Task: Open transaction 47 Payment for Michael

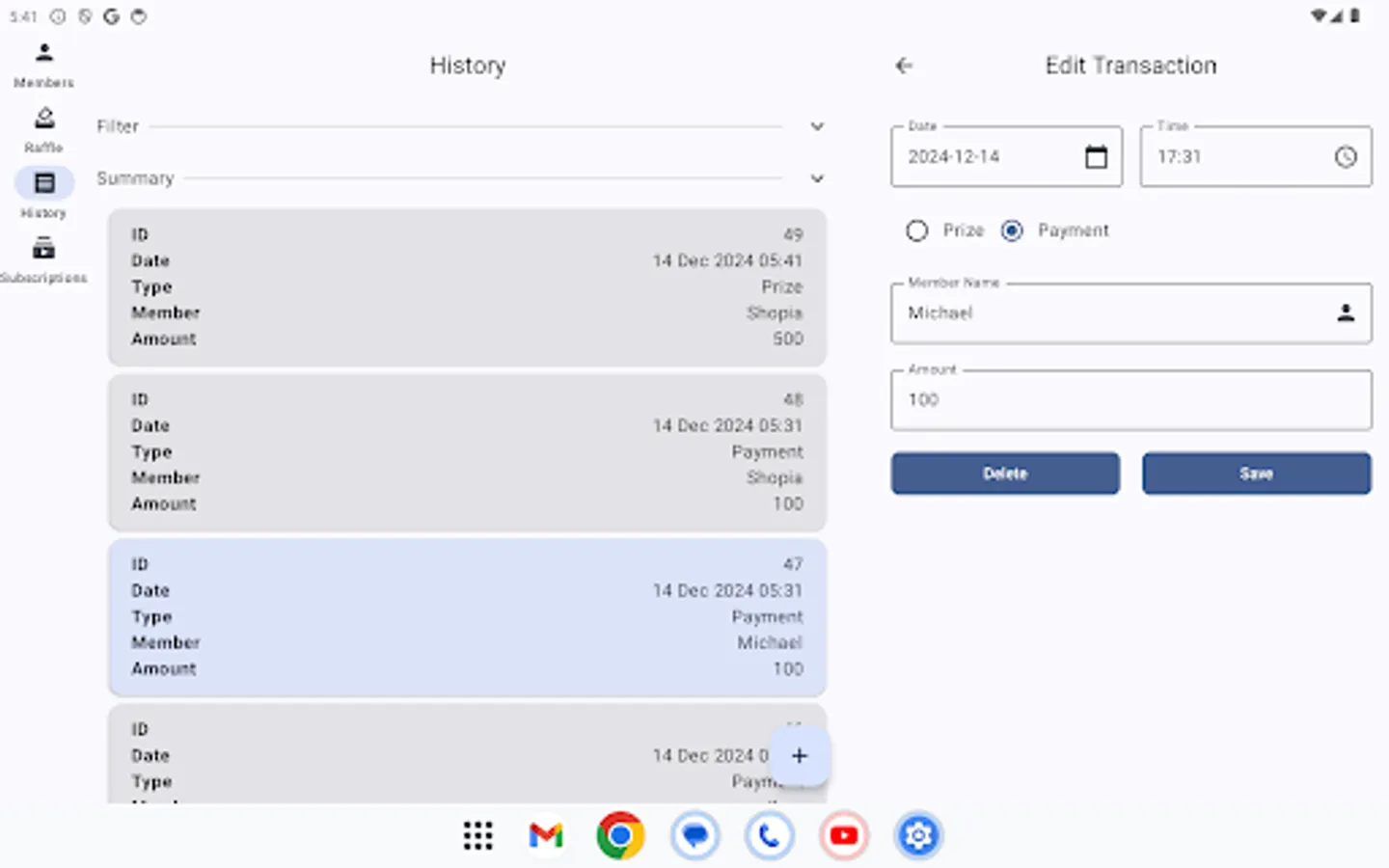Action: [467, 617]
